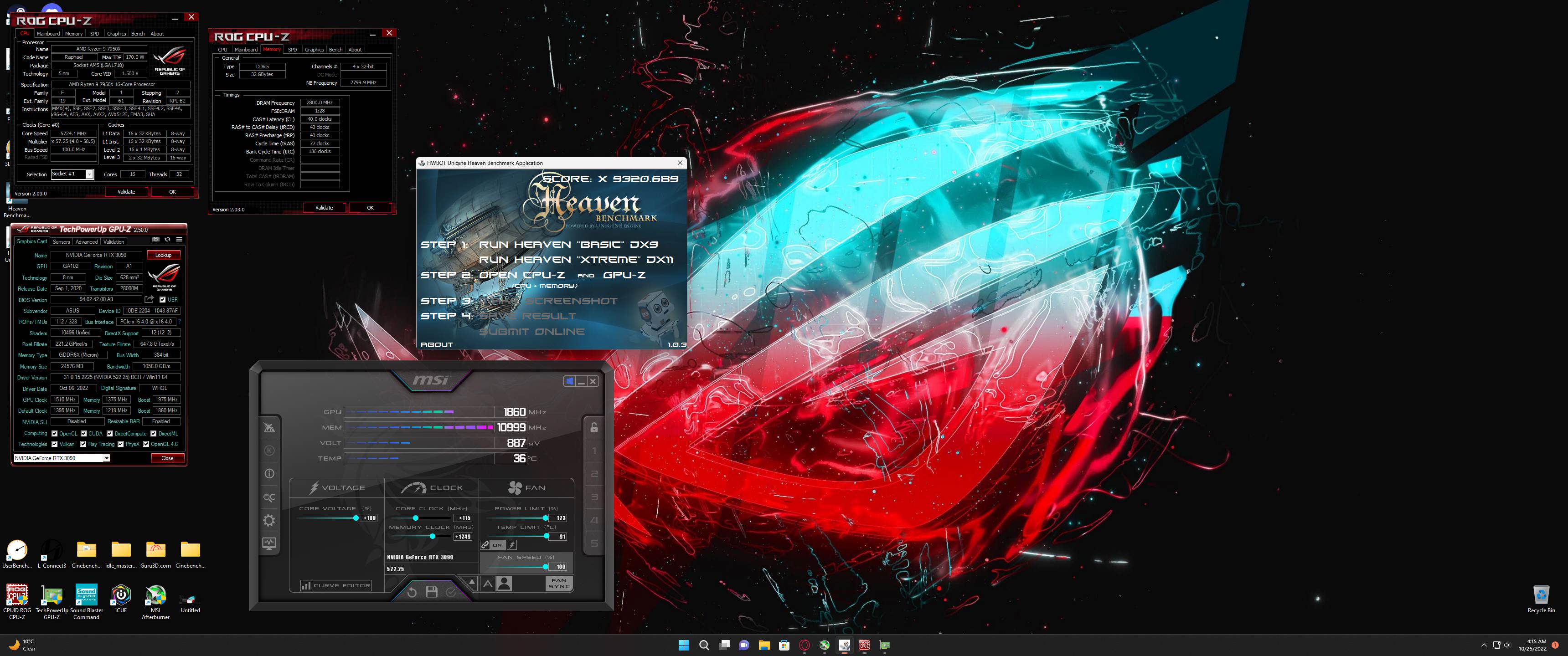Click the Power Limit slider handle
This screenshot has height=656, width=1568.
pos(546,518)
